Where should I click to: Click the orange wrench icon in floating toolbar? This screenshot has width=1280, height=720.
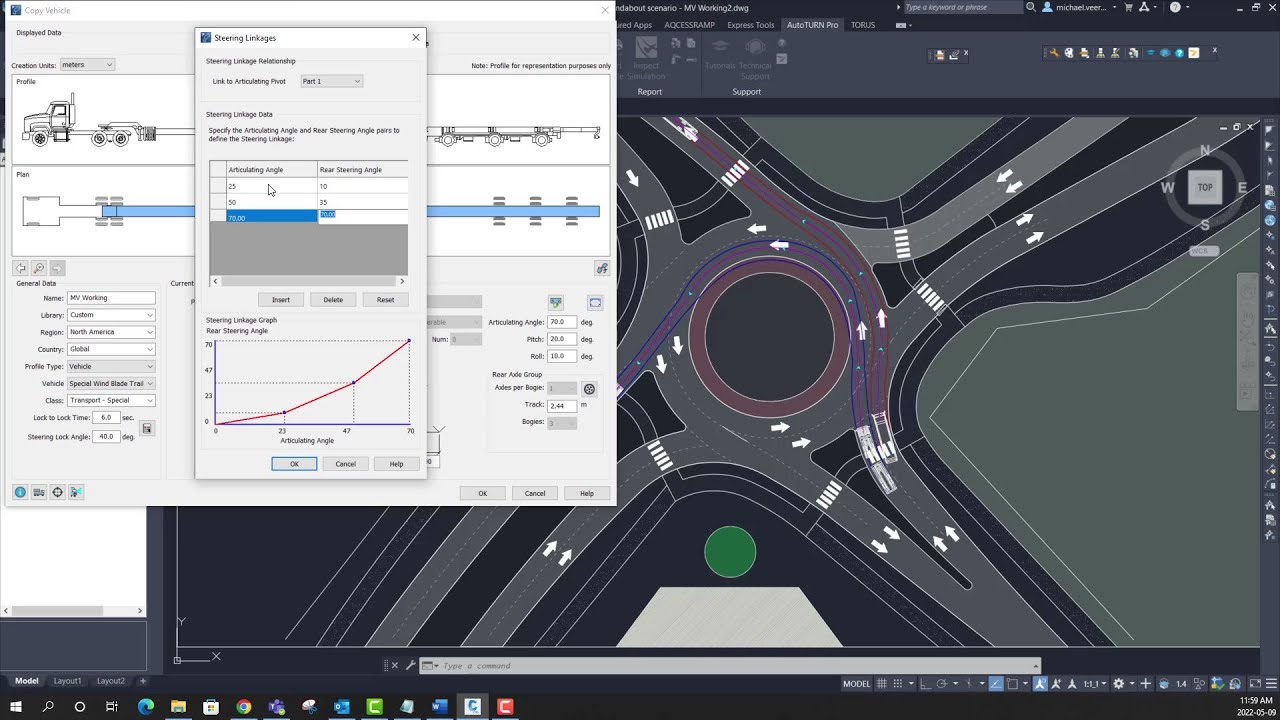[1054, 53]
